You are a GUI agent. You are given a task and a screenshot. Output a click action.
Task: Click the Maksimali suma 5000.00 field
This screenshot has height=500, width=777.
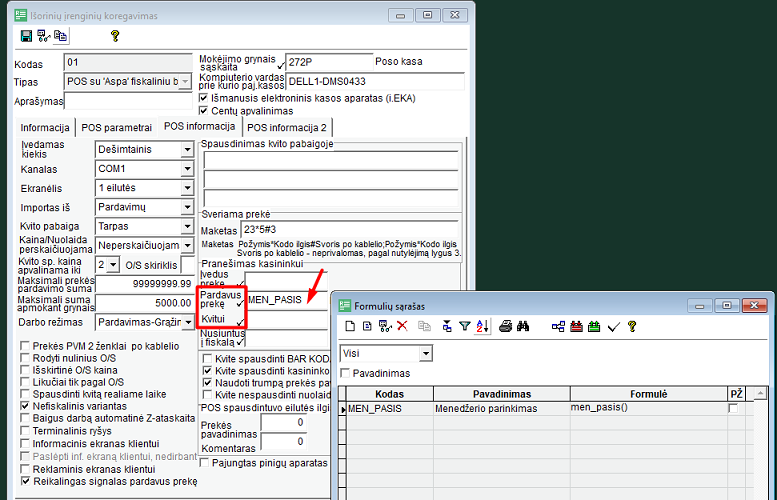click(x=145, y=303)
